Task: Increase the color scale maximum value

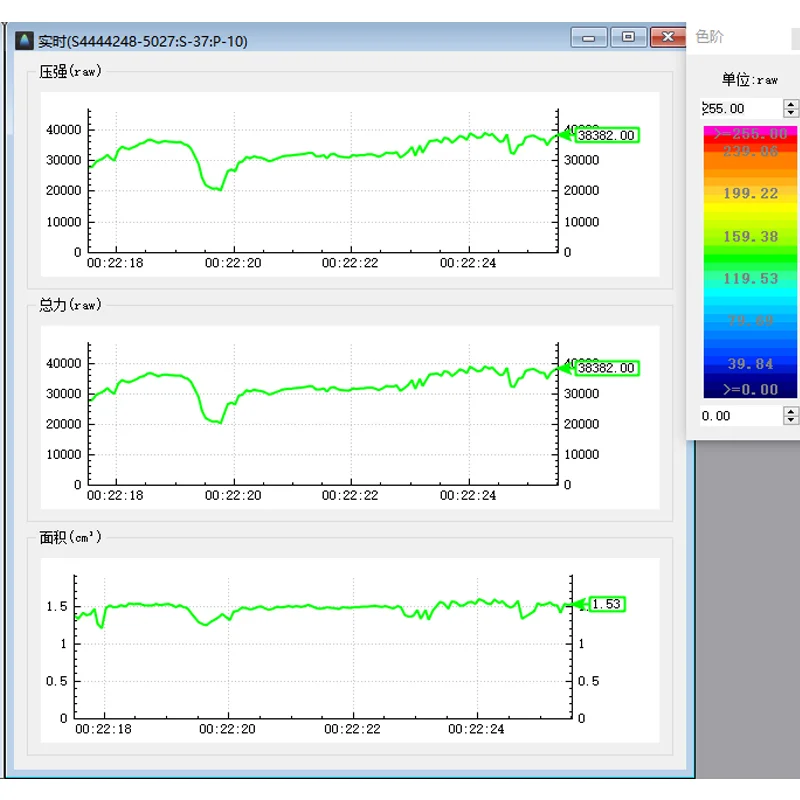Action: pyautogui.click(x=791, y=104)
